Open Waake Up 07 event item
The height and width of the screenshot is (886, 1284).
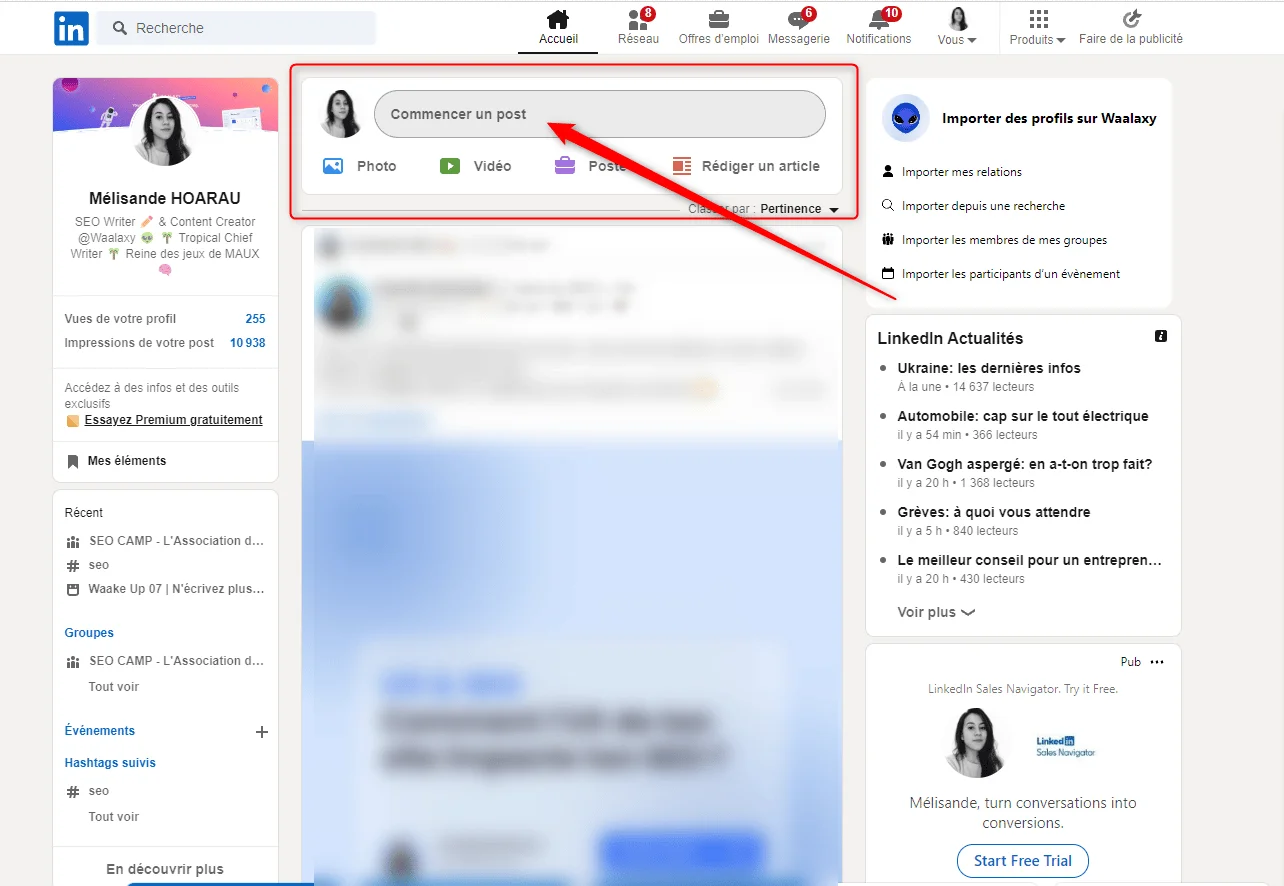166,589
